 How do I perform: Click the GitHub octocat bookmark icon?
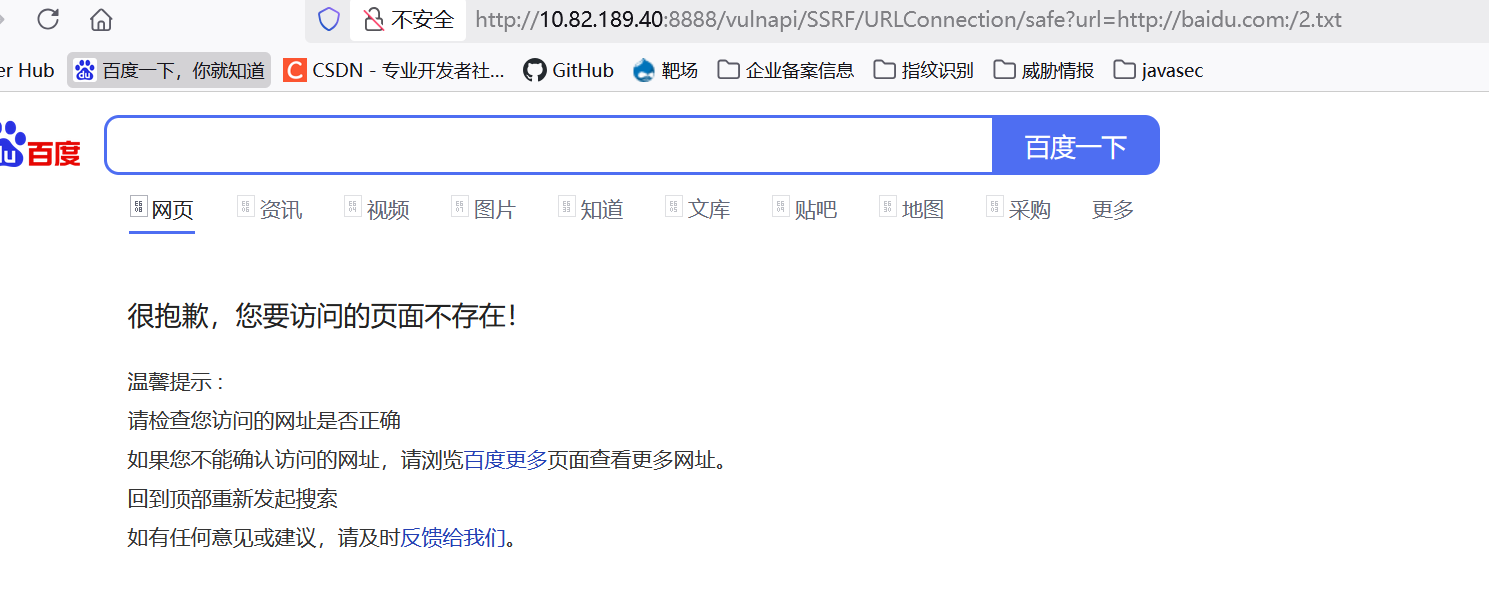pyautogui.click(x=535, y=70)
